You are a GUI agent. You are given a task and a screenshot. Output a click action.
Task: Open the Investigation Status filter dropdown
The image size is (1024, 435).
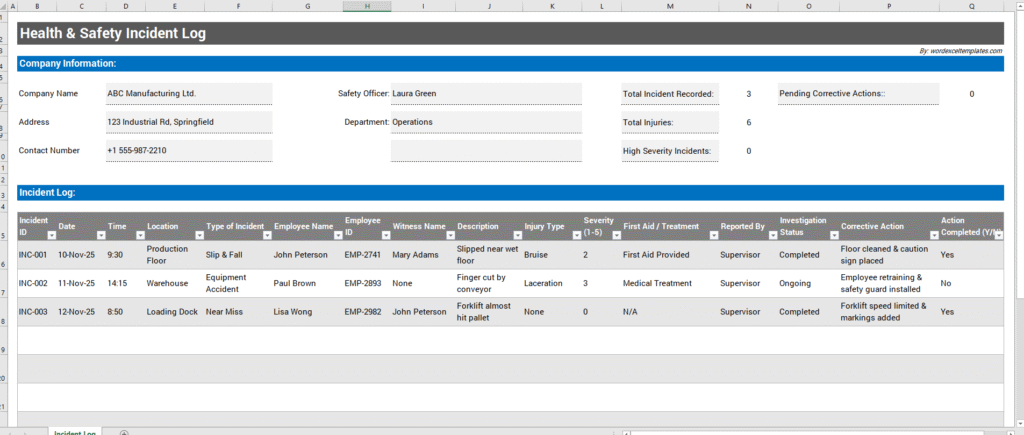833,235
